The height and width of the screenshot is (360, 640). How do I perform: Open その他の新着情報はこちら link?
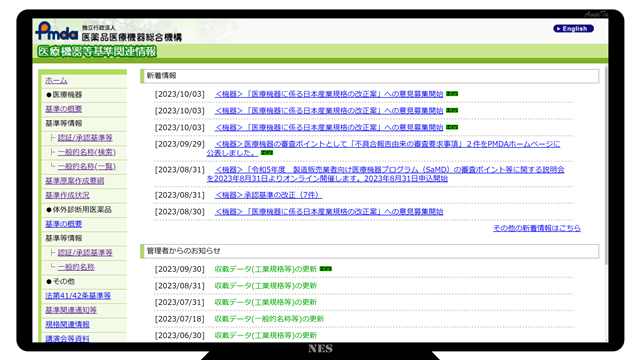click(x=537, y=228)
